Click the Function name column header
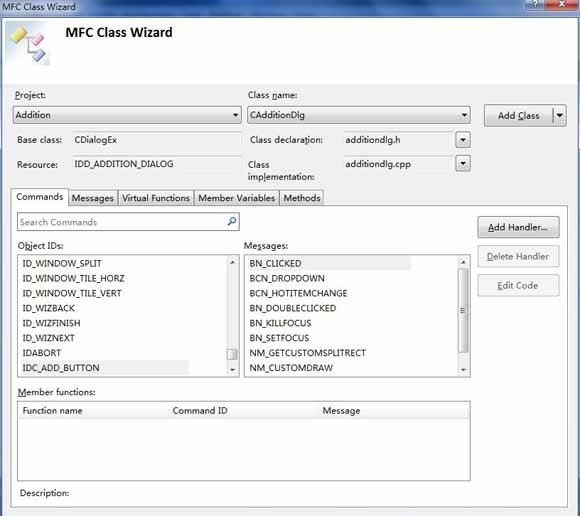This screenshot has width=580, height=516. [94, 411]
